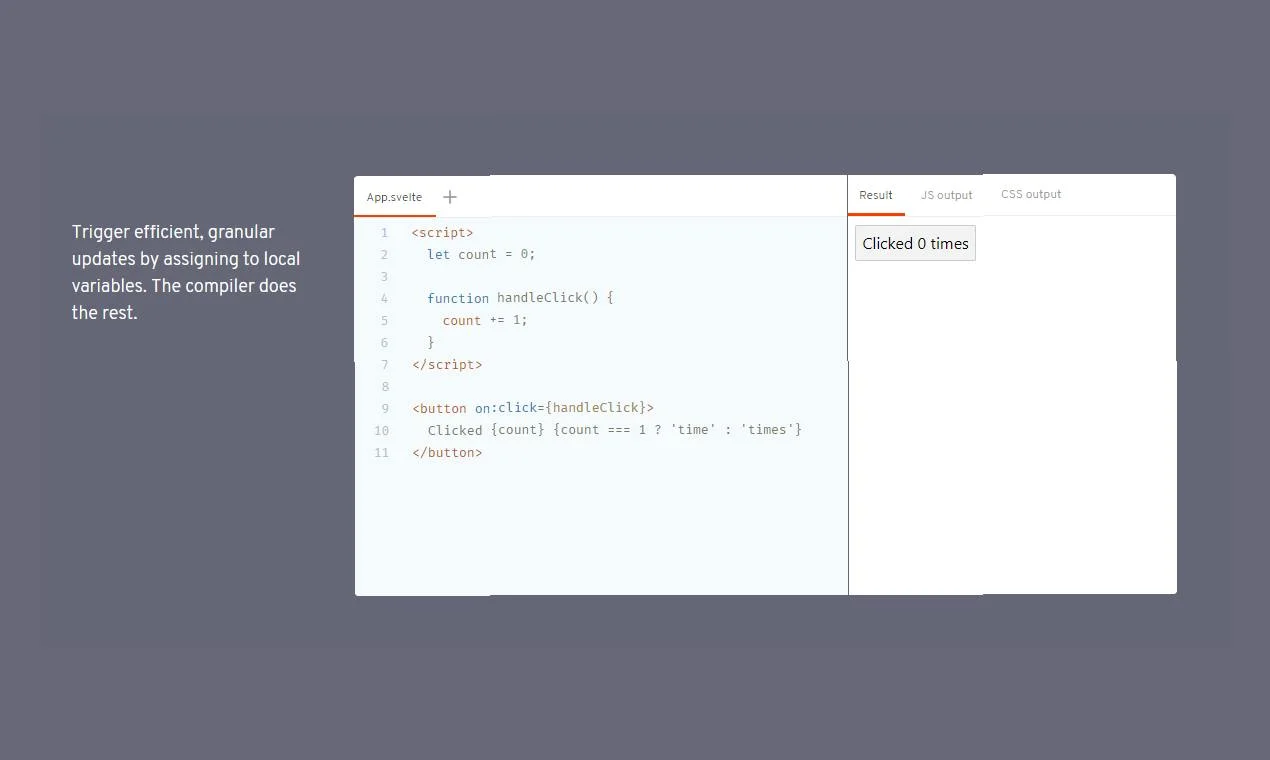Open the CSS output tab

pyautogui.click(x=1031, y=194)
